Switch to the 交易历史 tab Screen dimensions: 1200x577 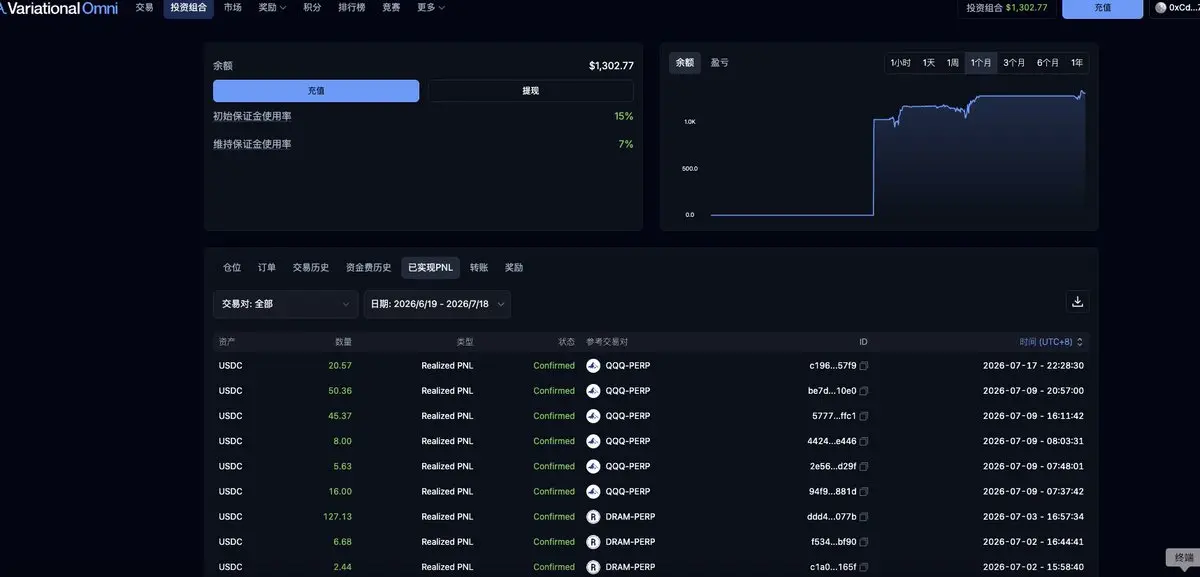point(311,268)
